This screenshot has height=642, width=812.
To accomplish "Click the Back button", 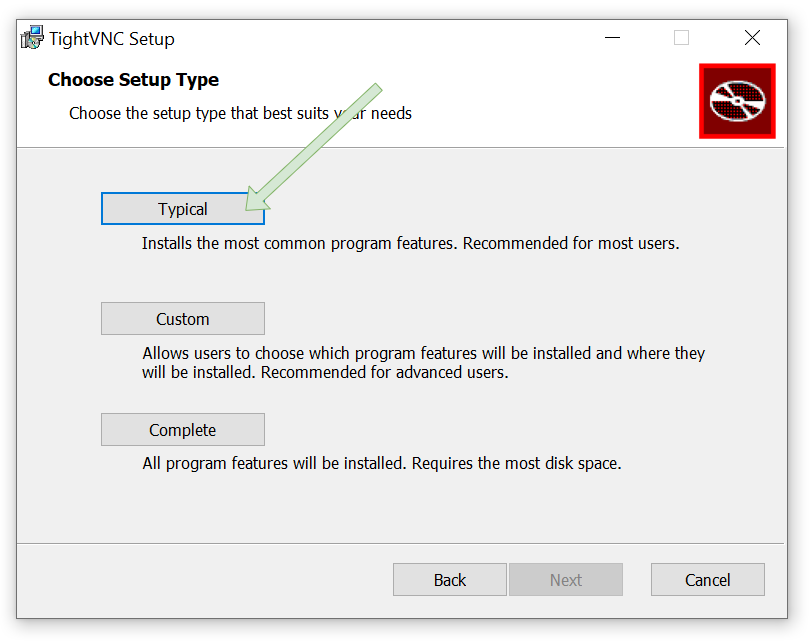I will click(x=449, y=579).
